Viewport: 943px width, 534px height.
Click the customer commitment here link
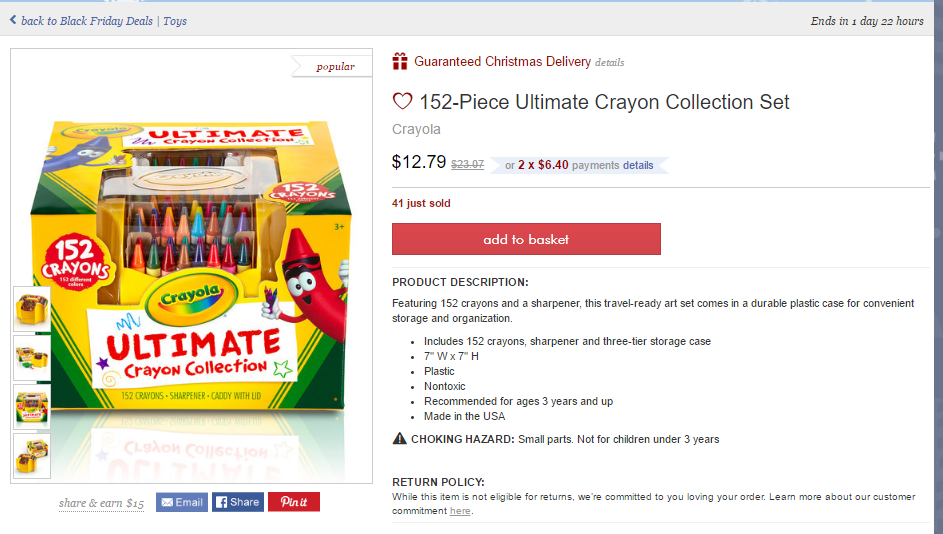(x=460, y=511)
